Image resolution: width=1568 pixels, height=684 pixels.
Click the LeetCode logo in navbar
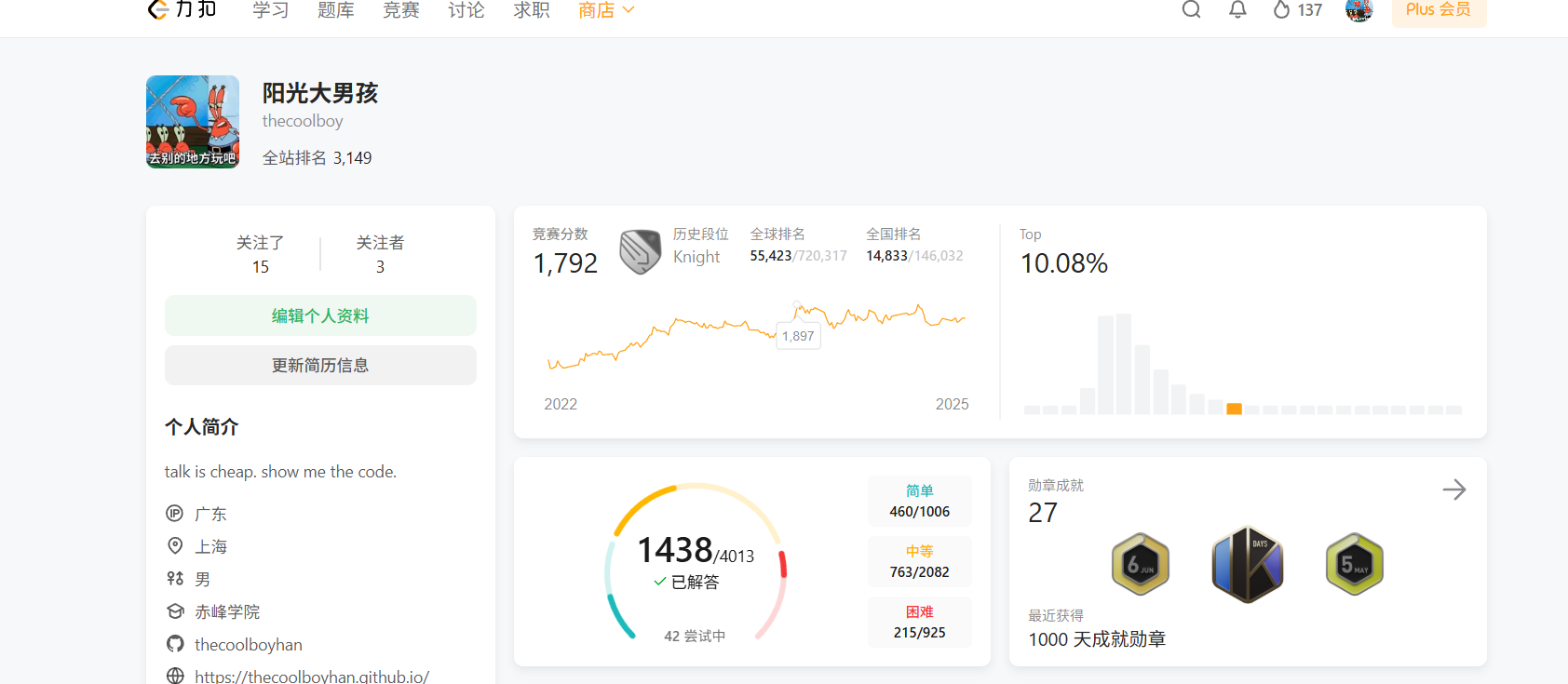click(182, 9)
